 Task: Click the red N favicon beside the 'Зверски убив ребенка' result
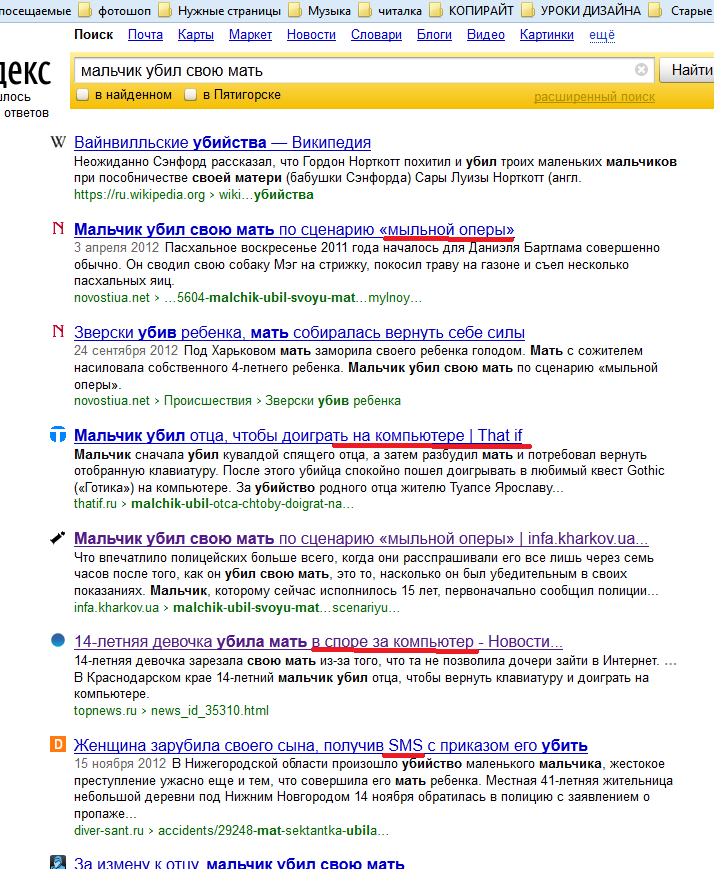click(x=58, y=331)
